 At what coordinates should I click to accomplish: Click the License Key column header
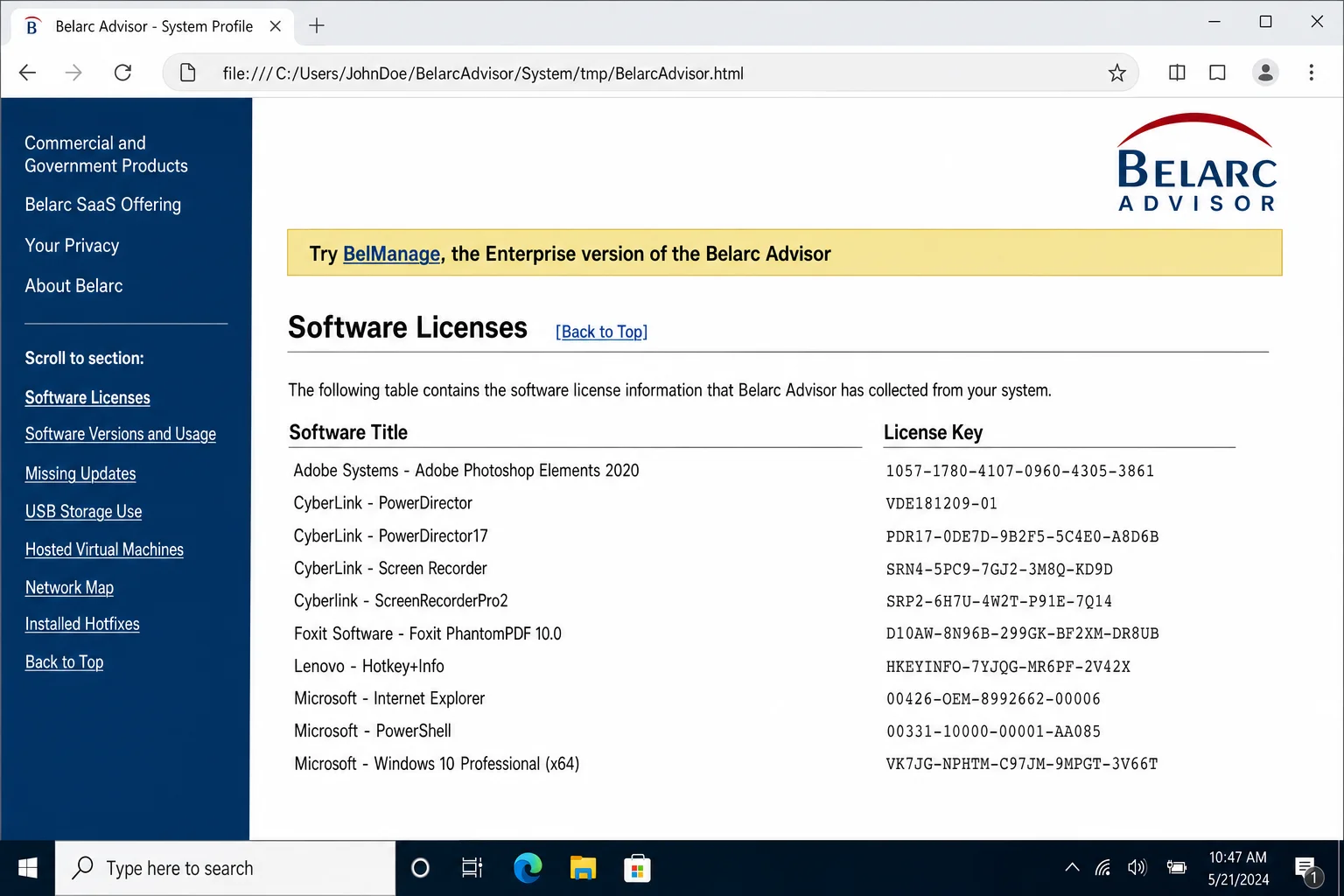point(933,432)
